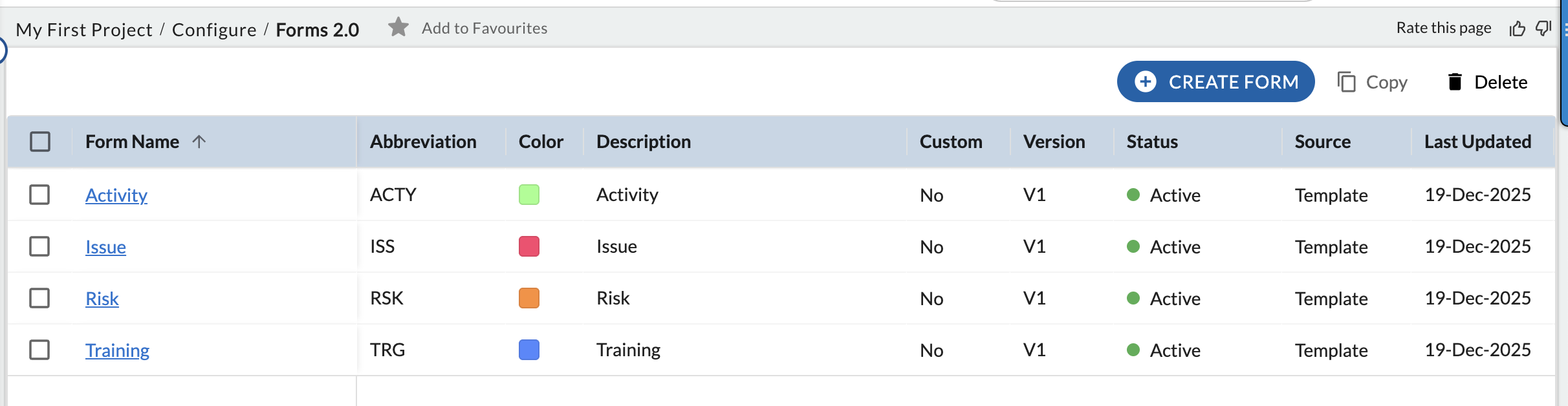Viewport: 1568px width, 406px height.
Task: Check the Activity row checkbox
Action: click(x=39, y=195)
